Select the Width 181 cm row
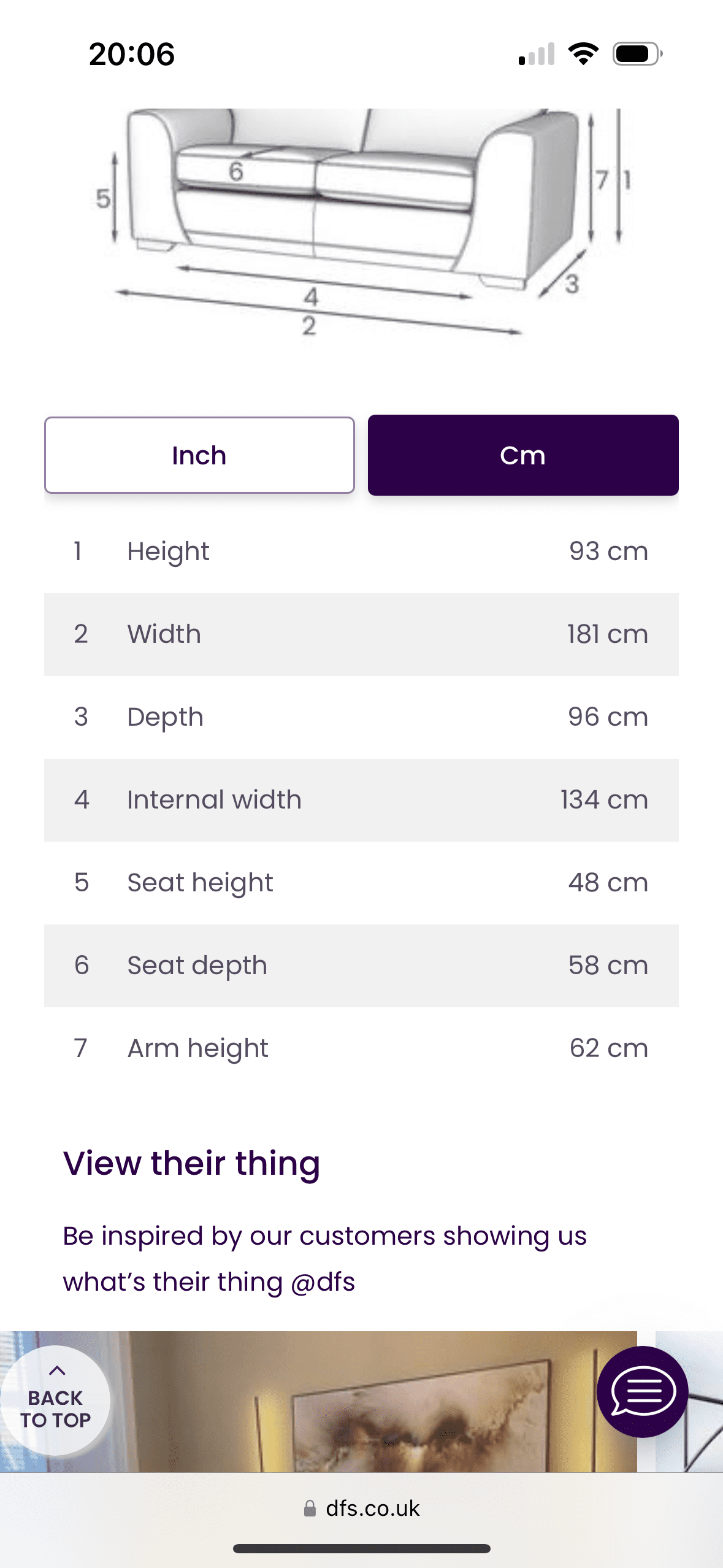This screenshot has width=723, height=1568. coord(361,634)
